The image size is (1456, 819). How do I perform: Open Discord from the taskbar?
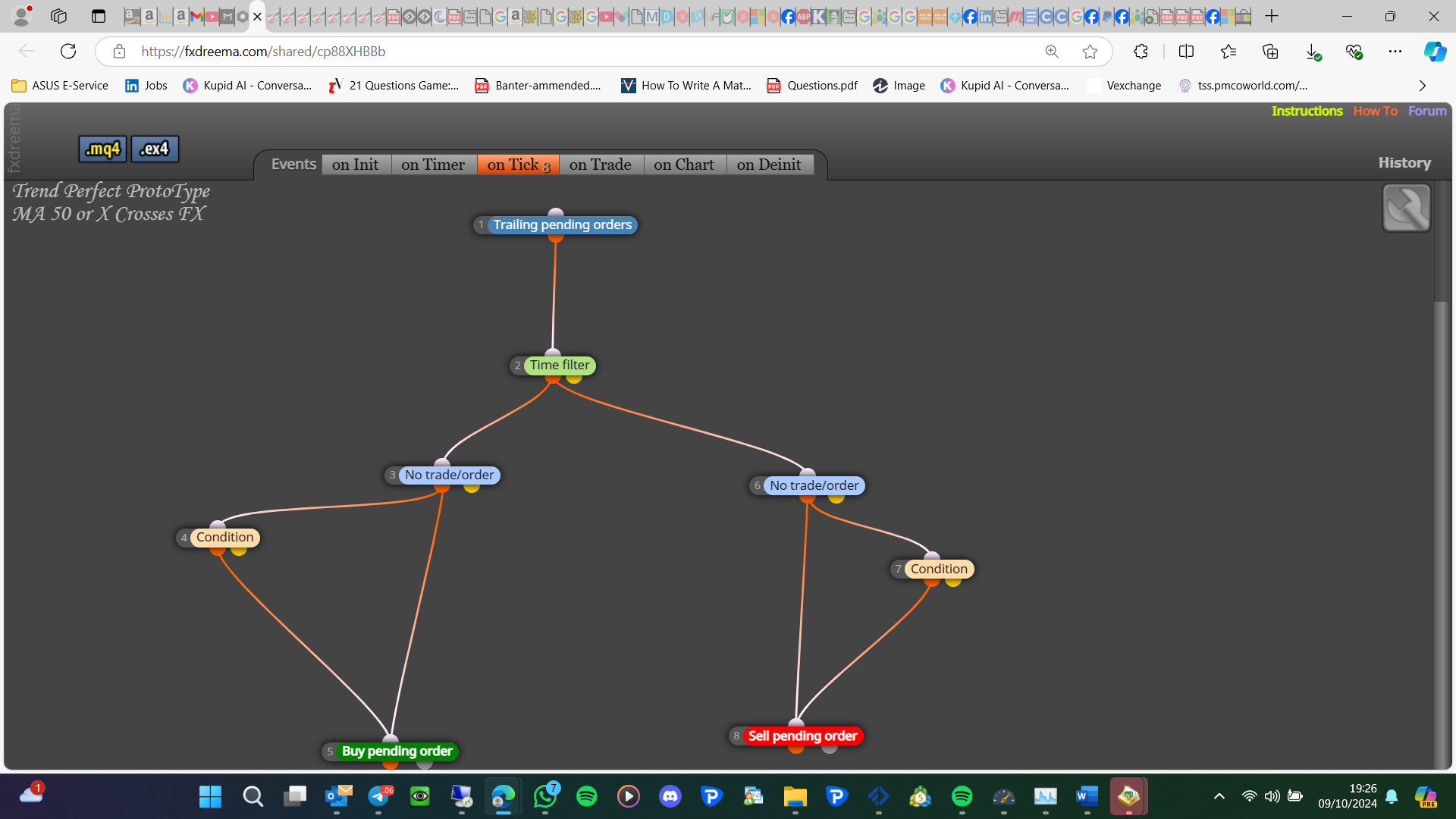670,796
